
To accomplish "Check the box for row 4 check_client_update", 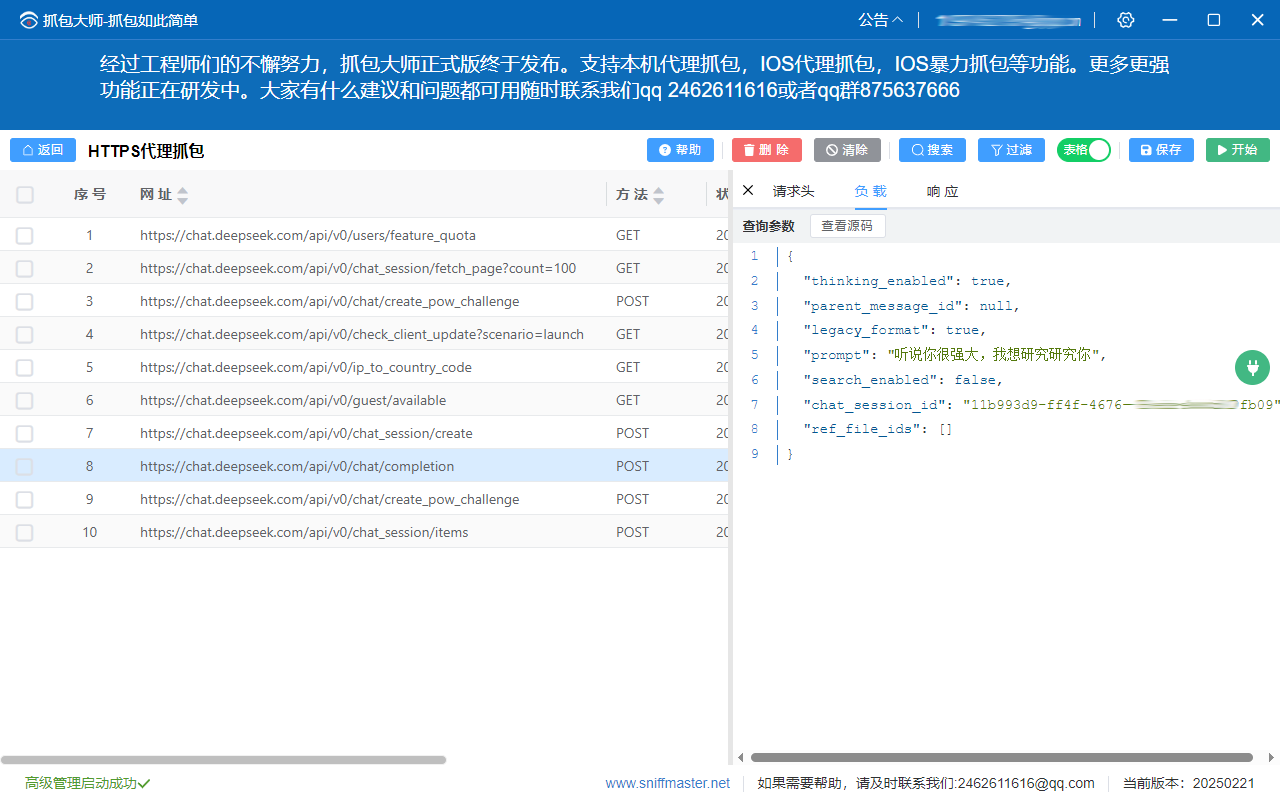I will pyautogui.click(x=25, y=335).
